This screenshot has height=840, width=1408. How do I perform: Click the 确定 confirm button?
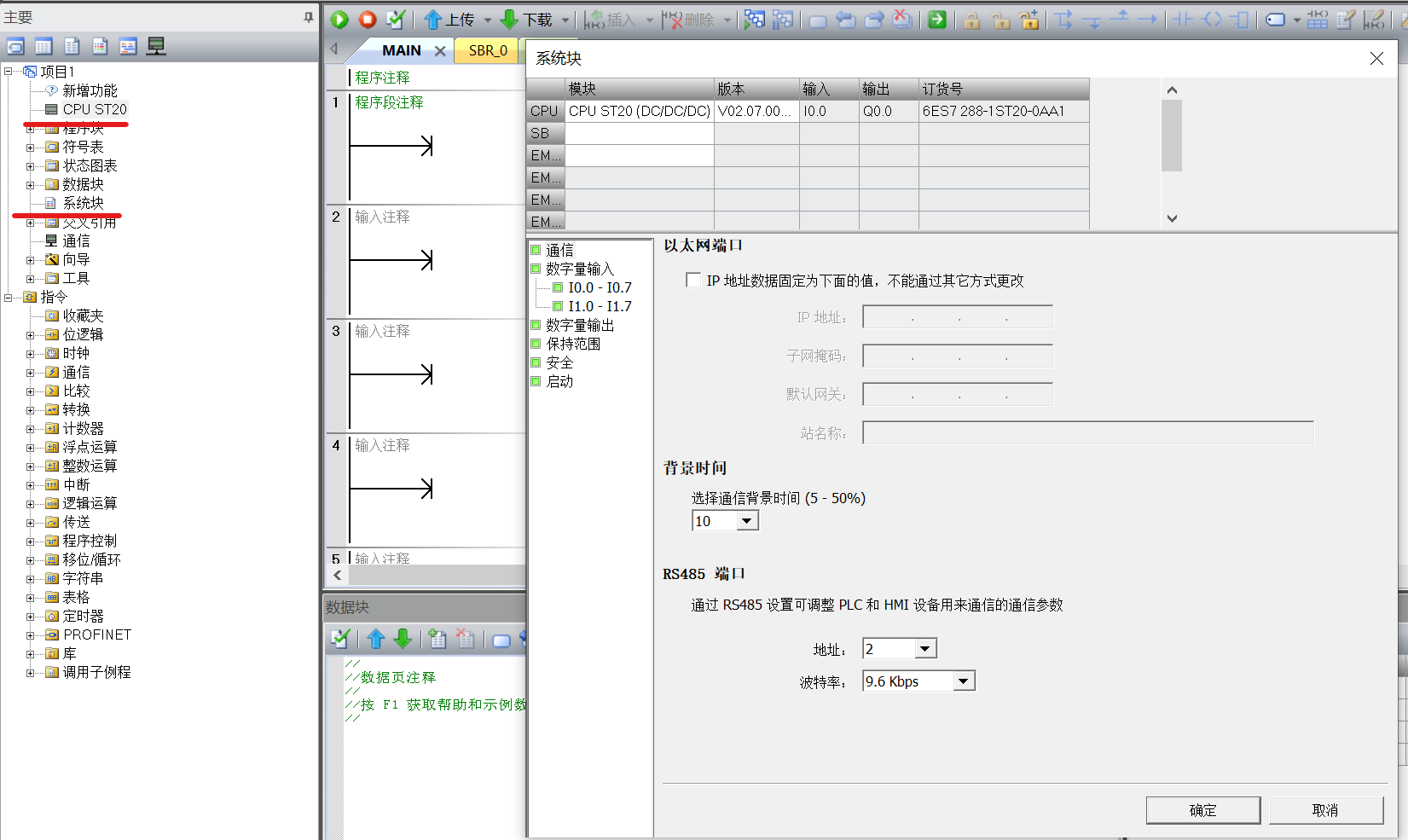tap(1202, 810)
